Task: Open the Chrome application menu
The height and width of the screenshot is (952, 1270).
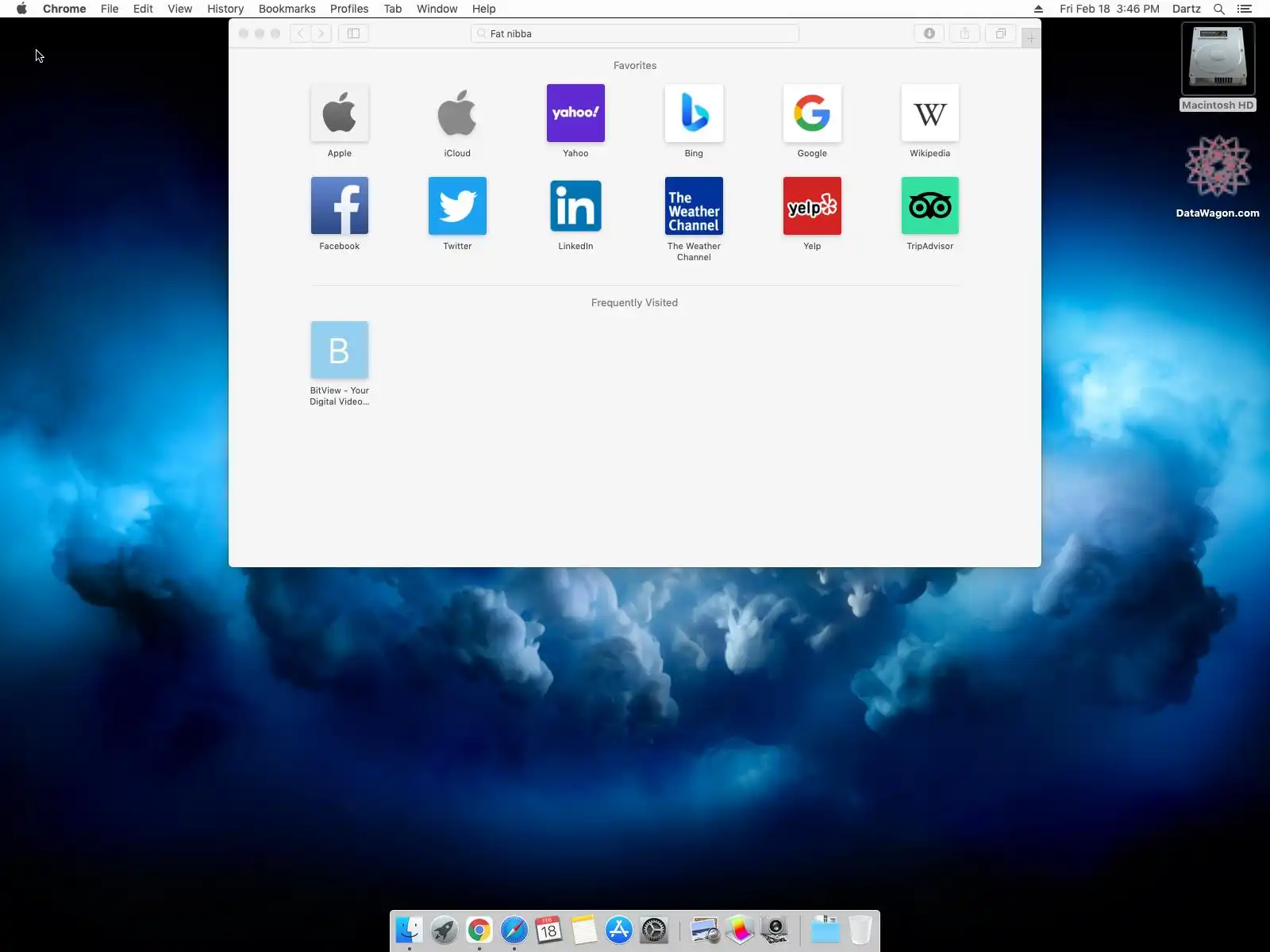Action: coord(64,9)
